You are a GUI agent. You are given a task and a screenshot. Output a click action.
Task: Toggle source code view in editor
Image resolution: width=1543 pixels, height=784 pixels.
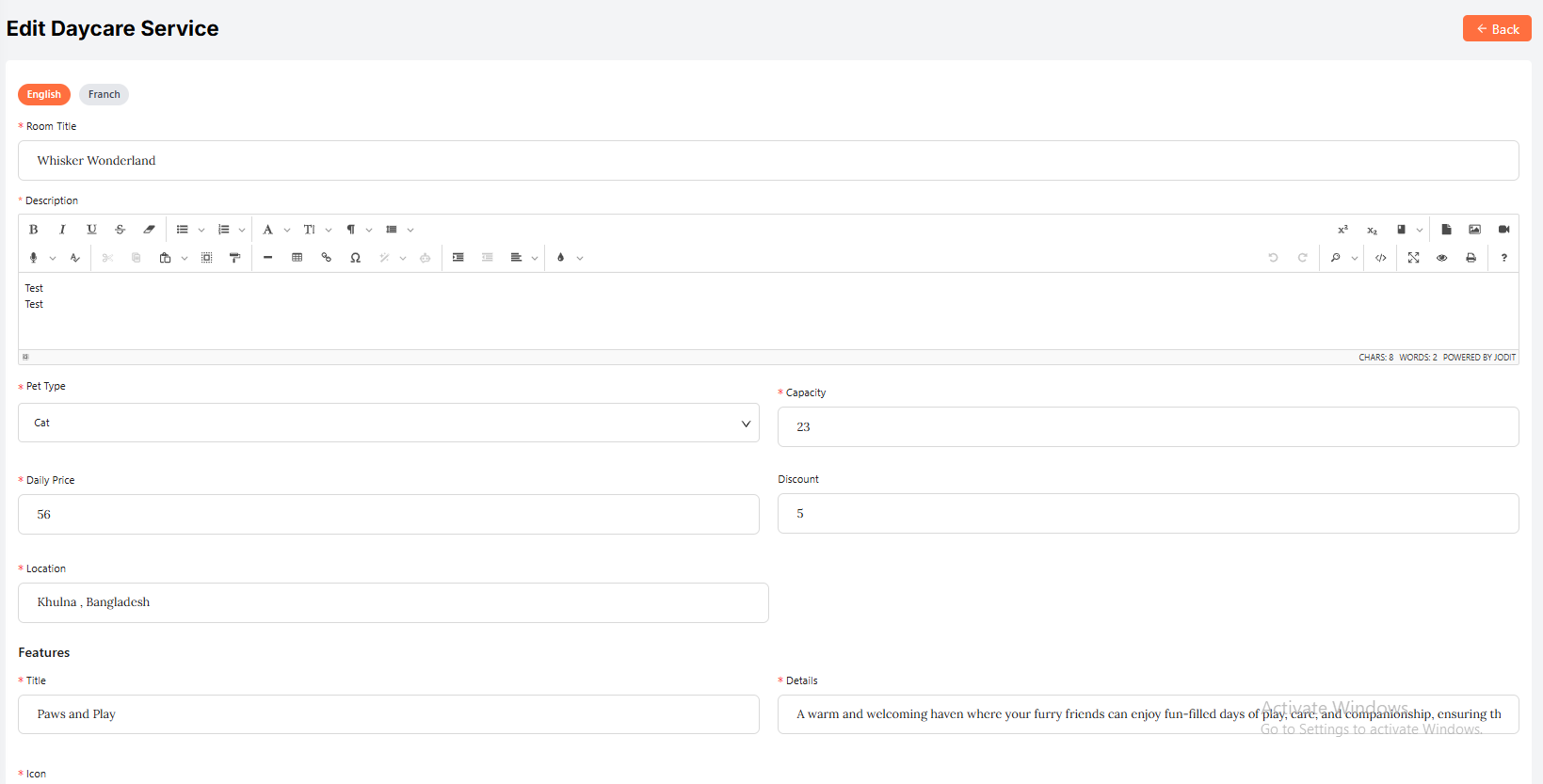point(1380,258)
